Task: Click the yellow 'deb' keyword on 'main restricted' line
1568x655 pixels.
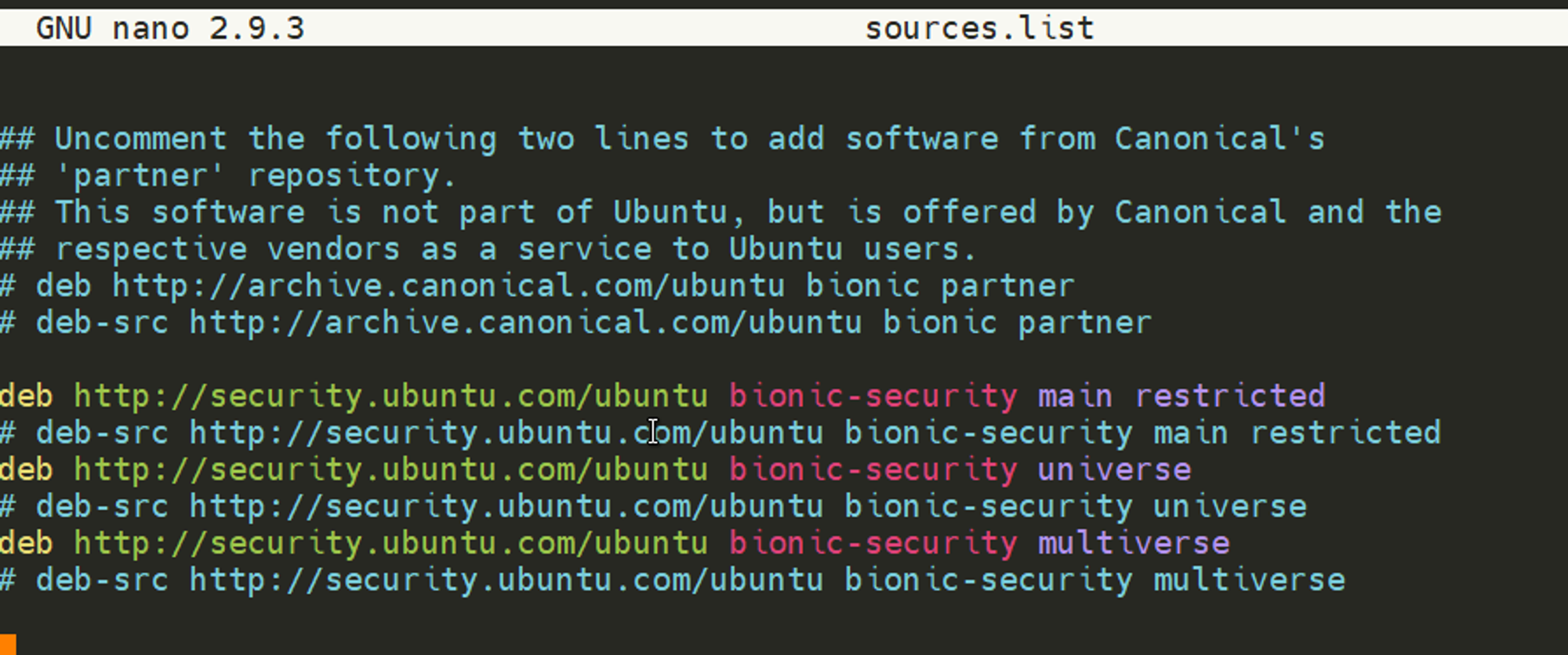Action: 26,396
